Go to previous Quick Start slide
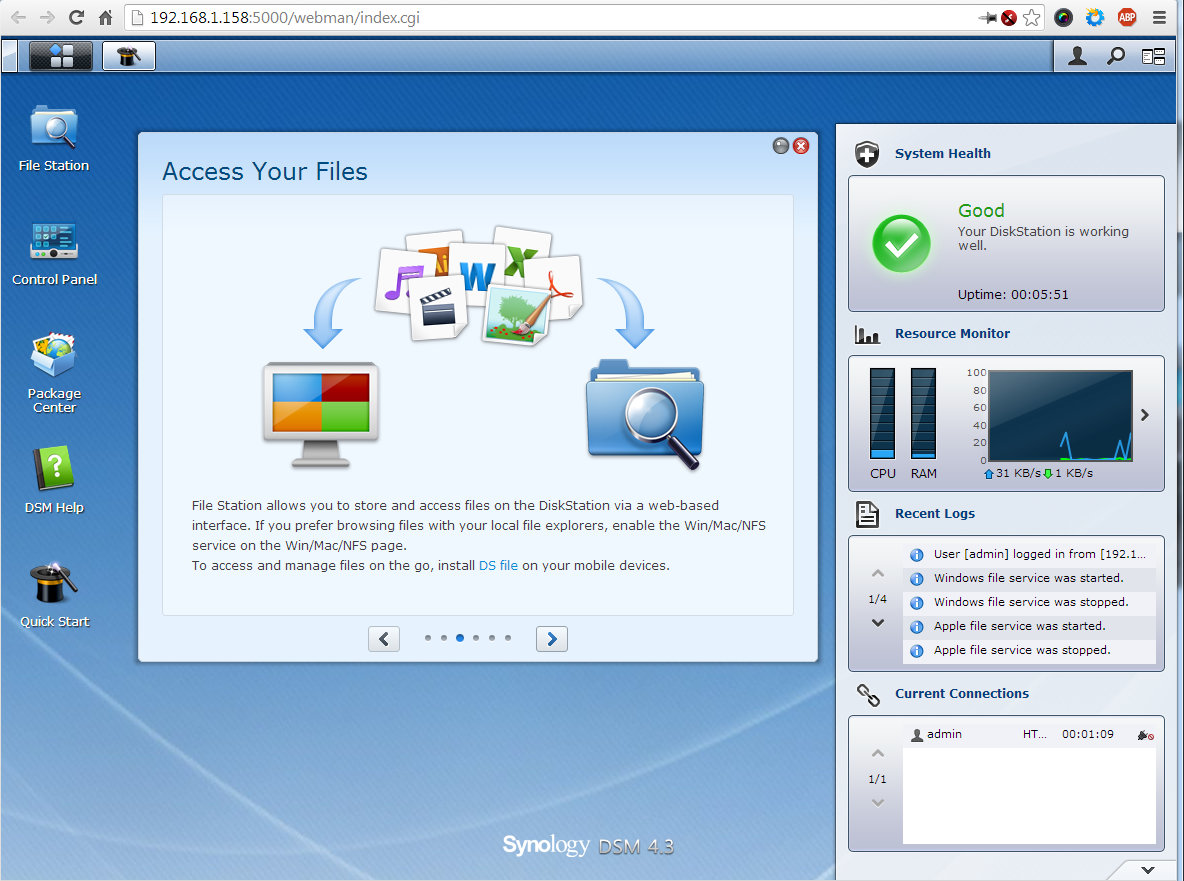The height and width of the screenshot is (881, 1184). tap(384, 638)
